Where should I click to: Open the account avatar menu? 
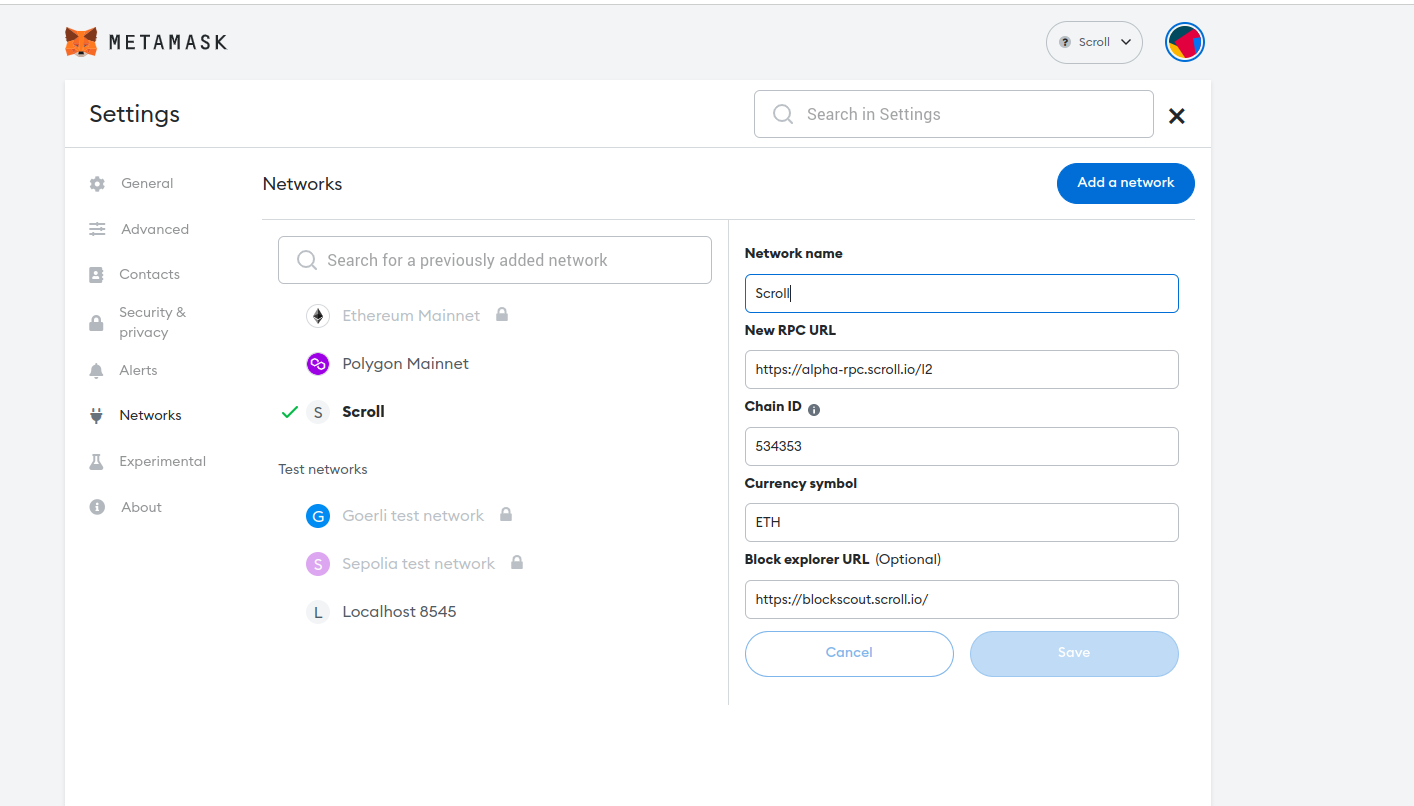click(1185, 42)
